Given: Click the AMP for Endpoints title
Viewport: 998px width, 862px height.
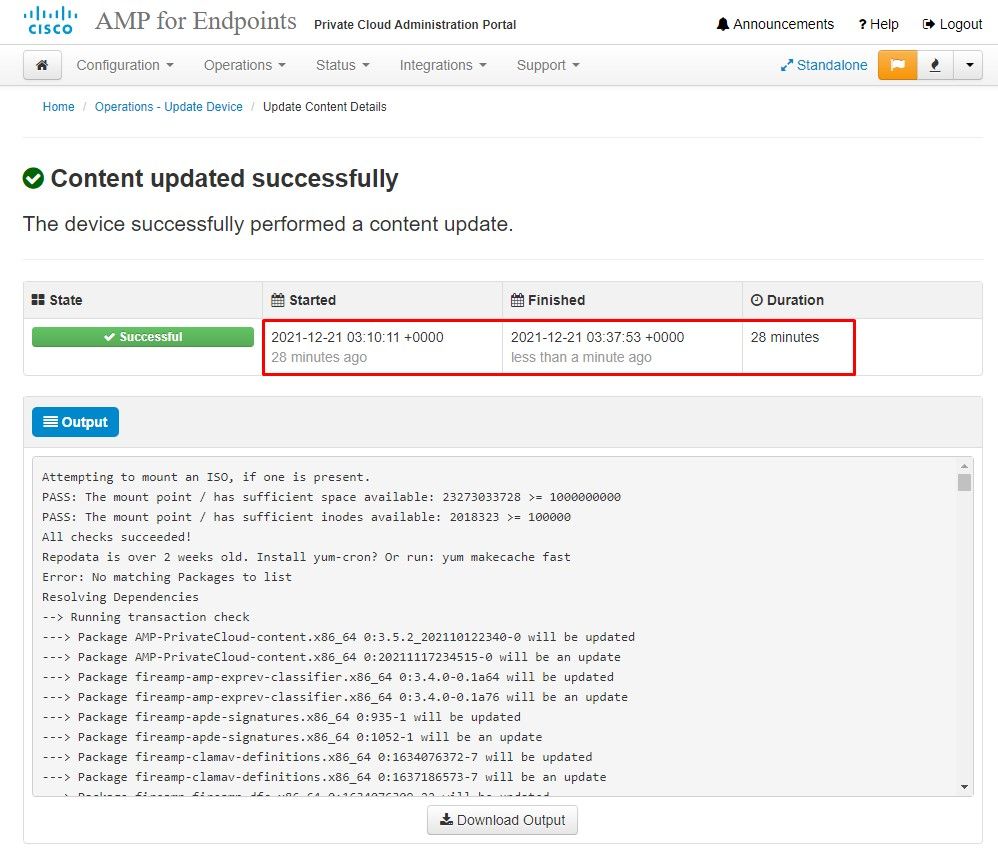Looking at the screenshot, I should point(196,21).
